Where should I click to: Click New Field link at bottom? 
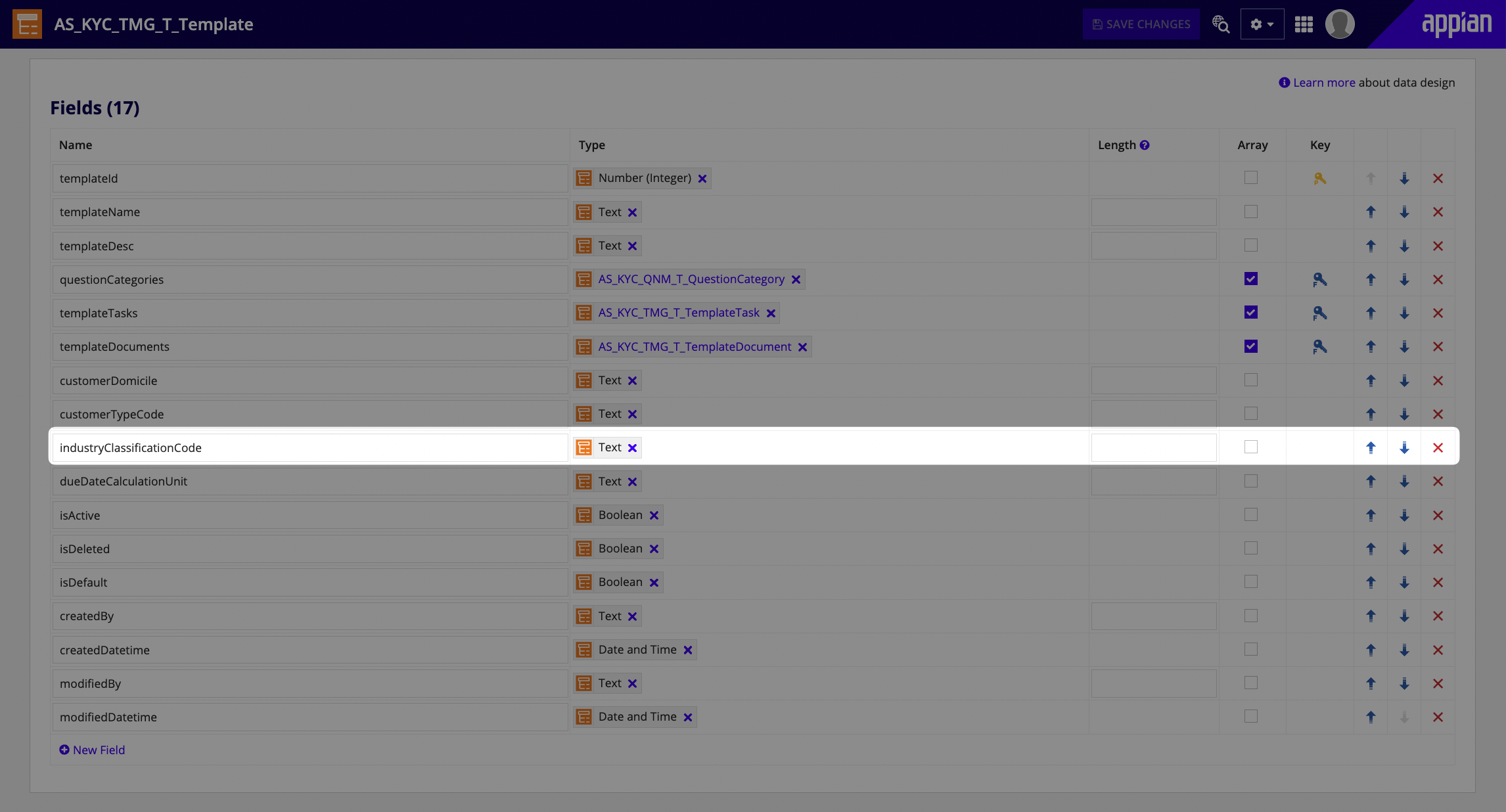coord(91,749)
